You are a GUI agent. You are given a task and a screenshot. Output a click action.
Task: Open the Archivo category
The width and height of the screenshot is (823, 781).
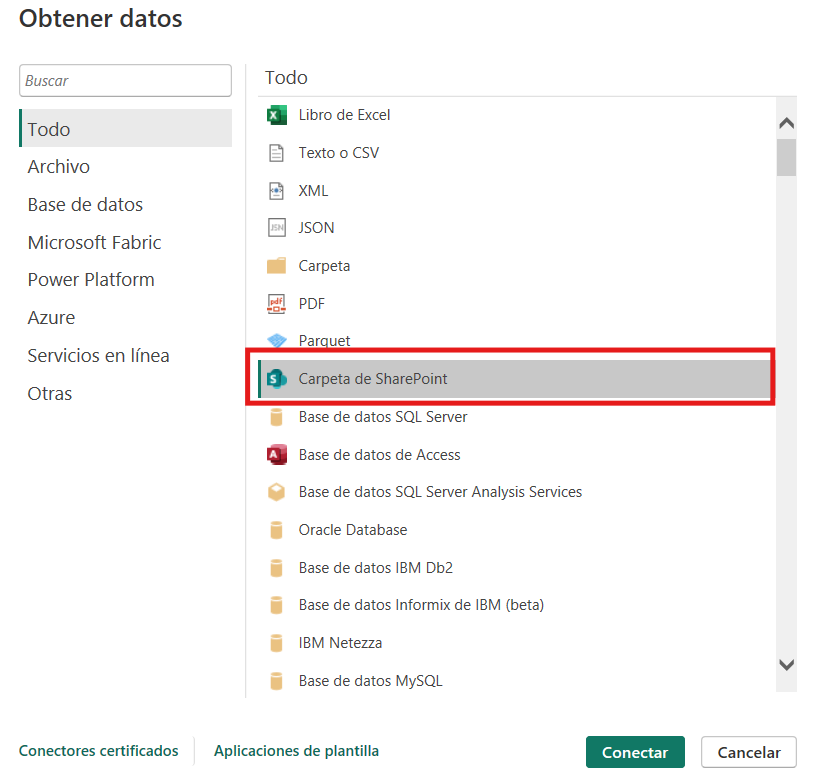coord(58,167)
